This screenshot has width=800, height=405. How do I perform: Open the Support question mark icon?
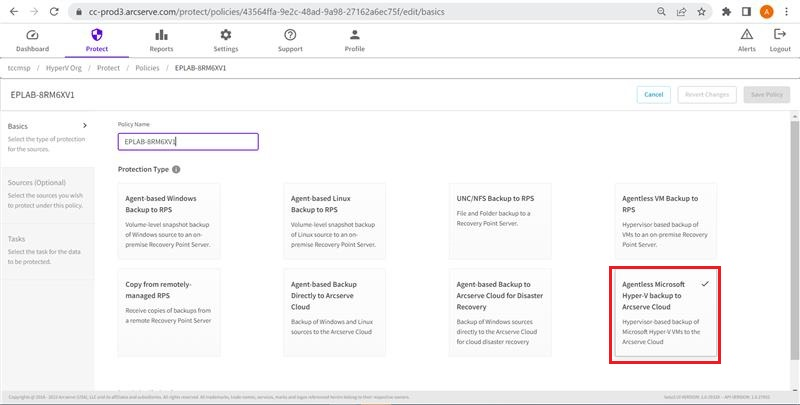[290, 35]
